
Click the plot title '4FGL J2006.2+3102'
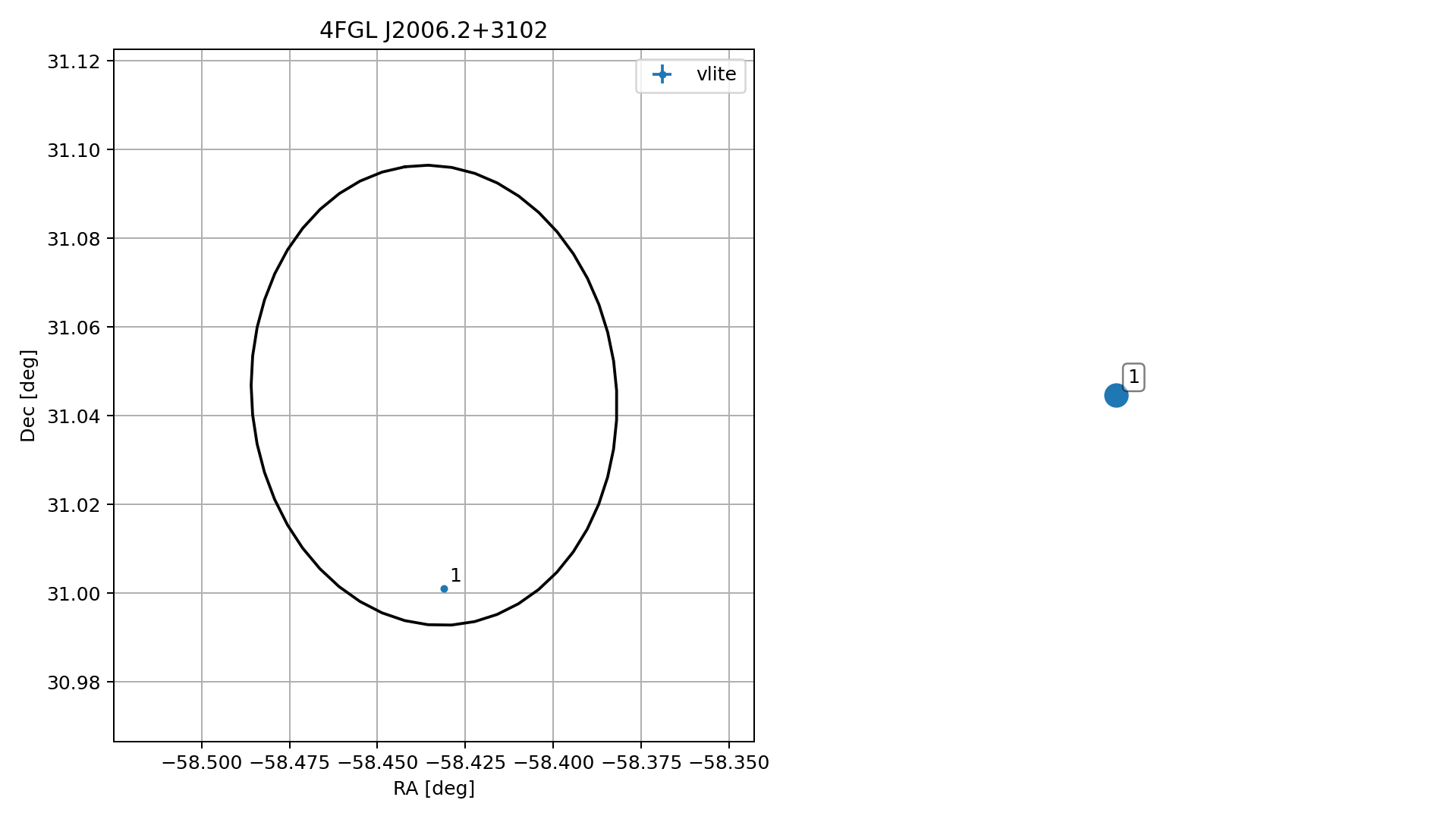433,30
